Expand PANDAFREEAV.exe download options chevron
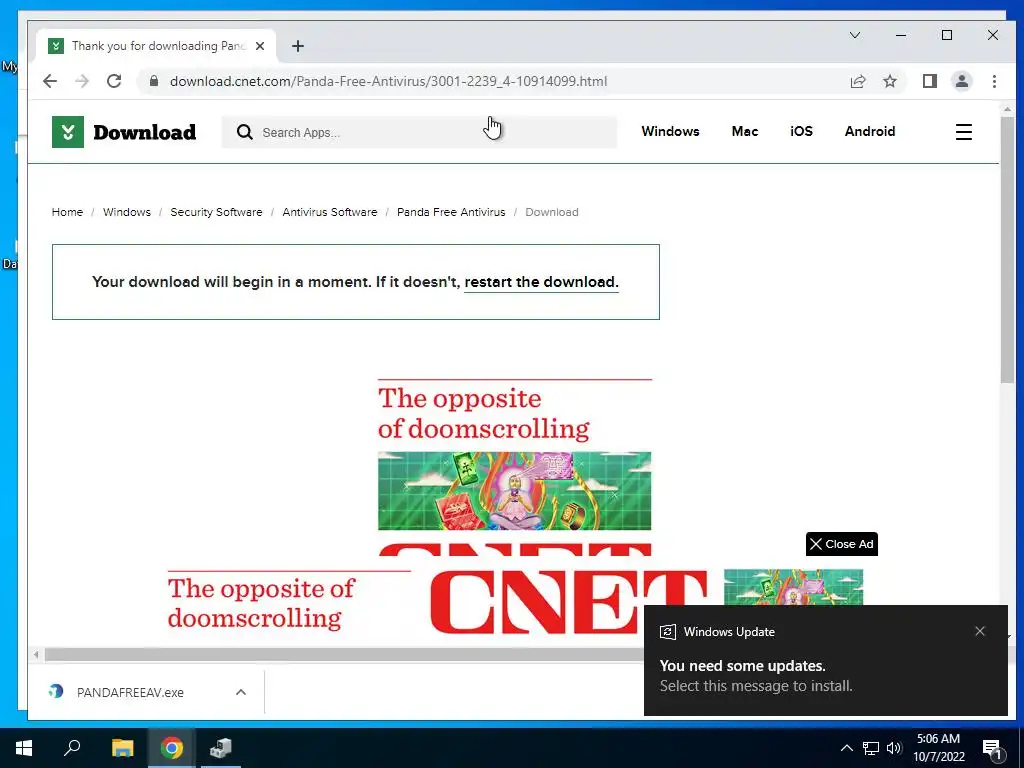1024x768 pixels. coord(241,692)
